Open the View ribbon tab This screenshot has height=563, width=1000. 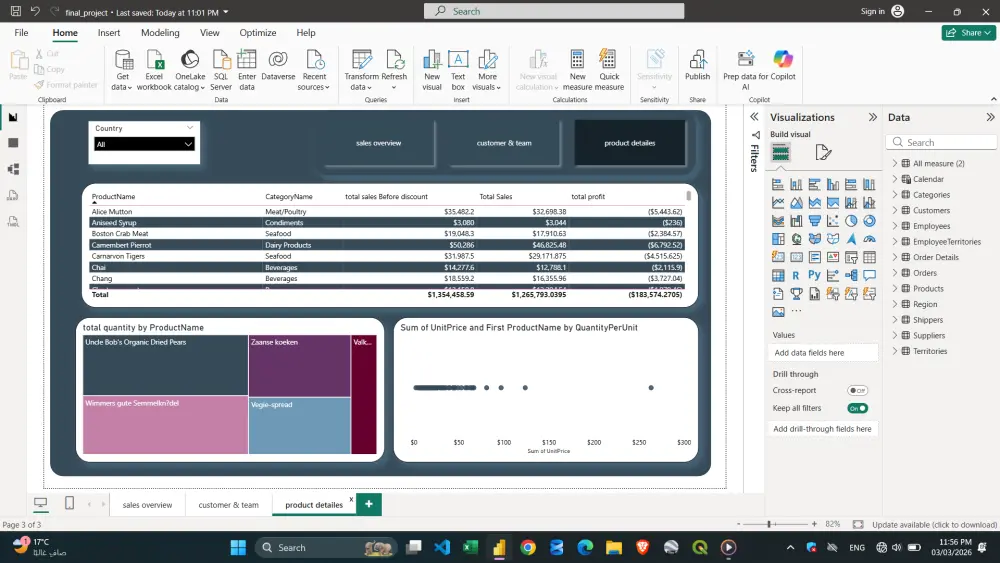pos(209,33)
